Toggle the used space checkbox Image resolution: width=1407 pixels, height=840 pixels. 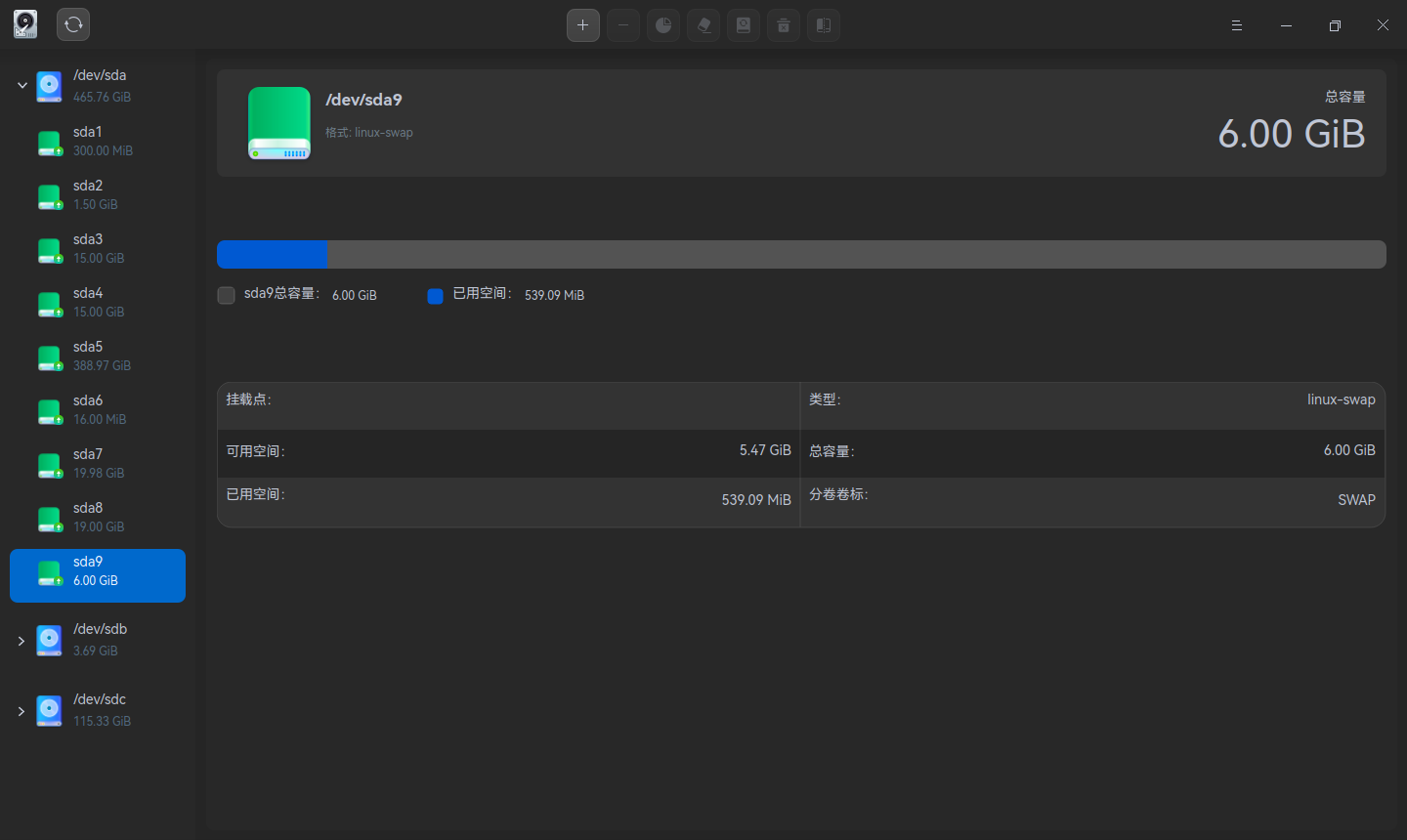(x=435, y=295)
